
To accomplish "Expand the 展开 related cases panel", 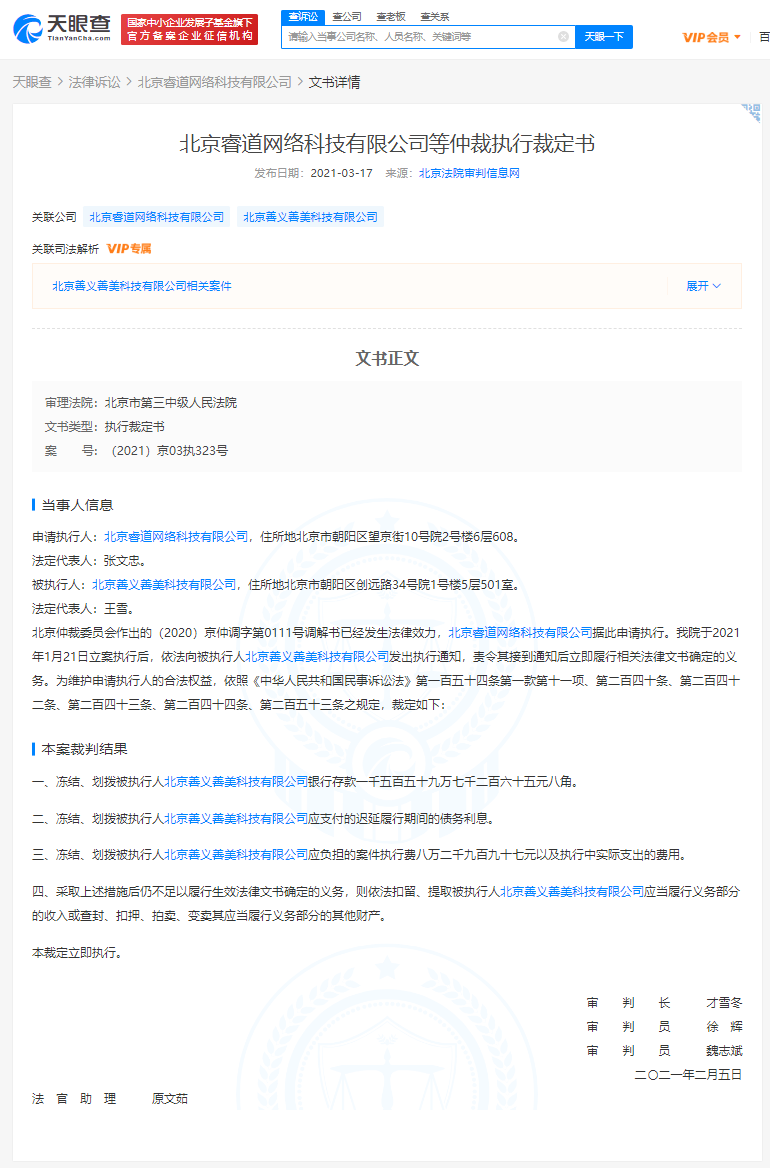I will (x=703, y=286).
